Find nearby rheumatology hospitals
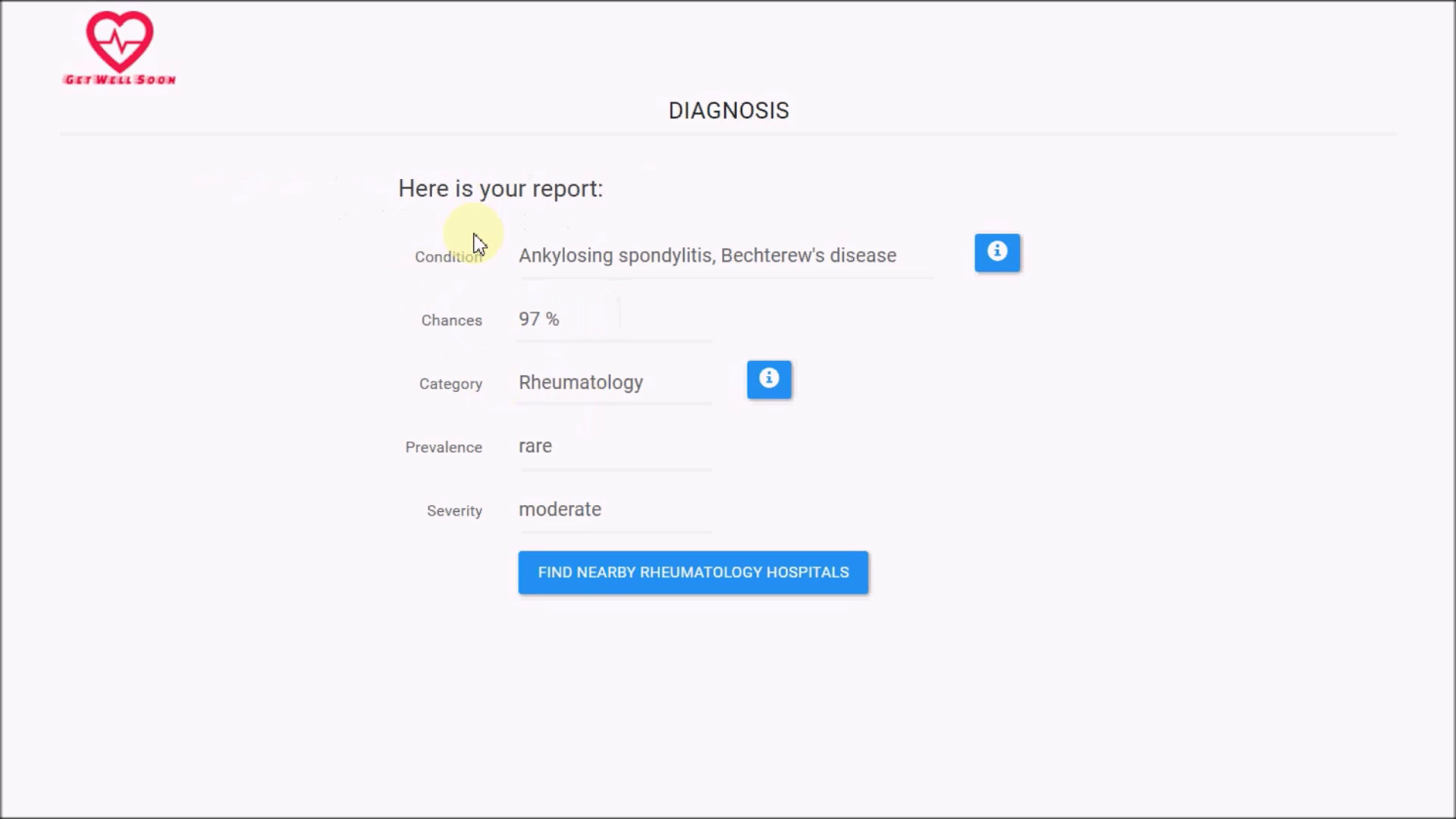The image size is (1456, 819). [692, 573]
